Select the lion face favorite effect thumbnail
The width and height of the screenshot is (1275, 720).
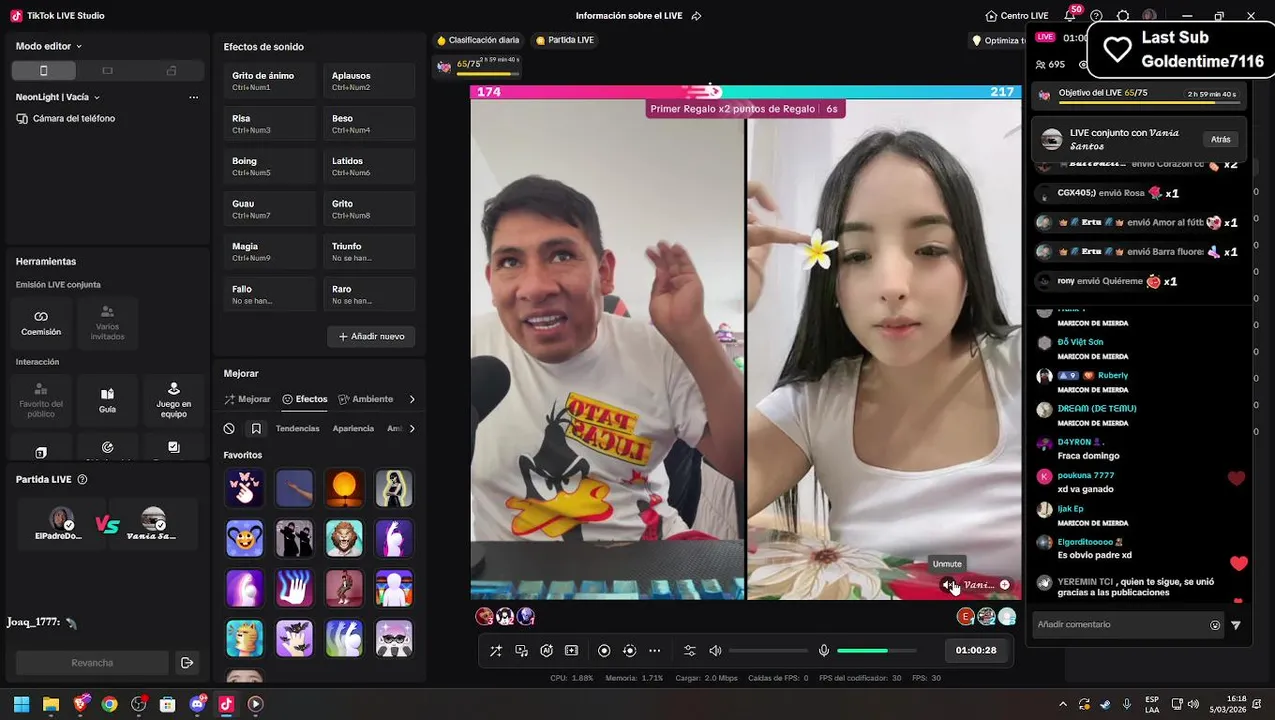tap(344, 538)
